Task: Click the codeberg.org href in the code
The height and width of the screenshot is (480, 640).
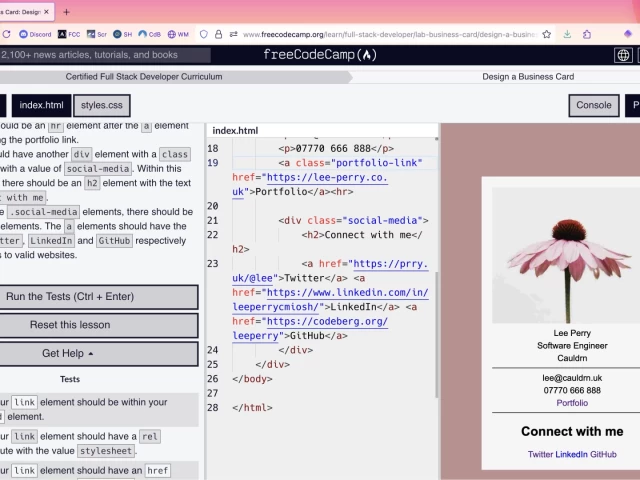Action: (327, 322)
